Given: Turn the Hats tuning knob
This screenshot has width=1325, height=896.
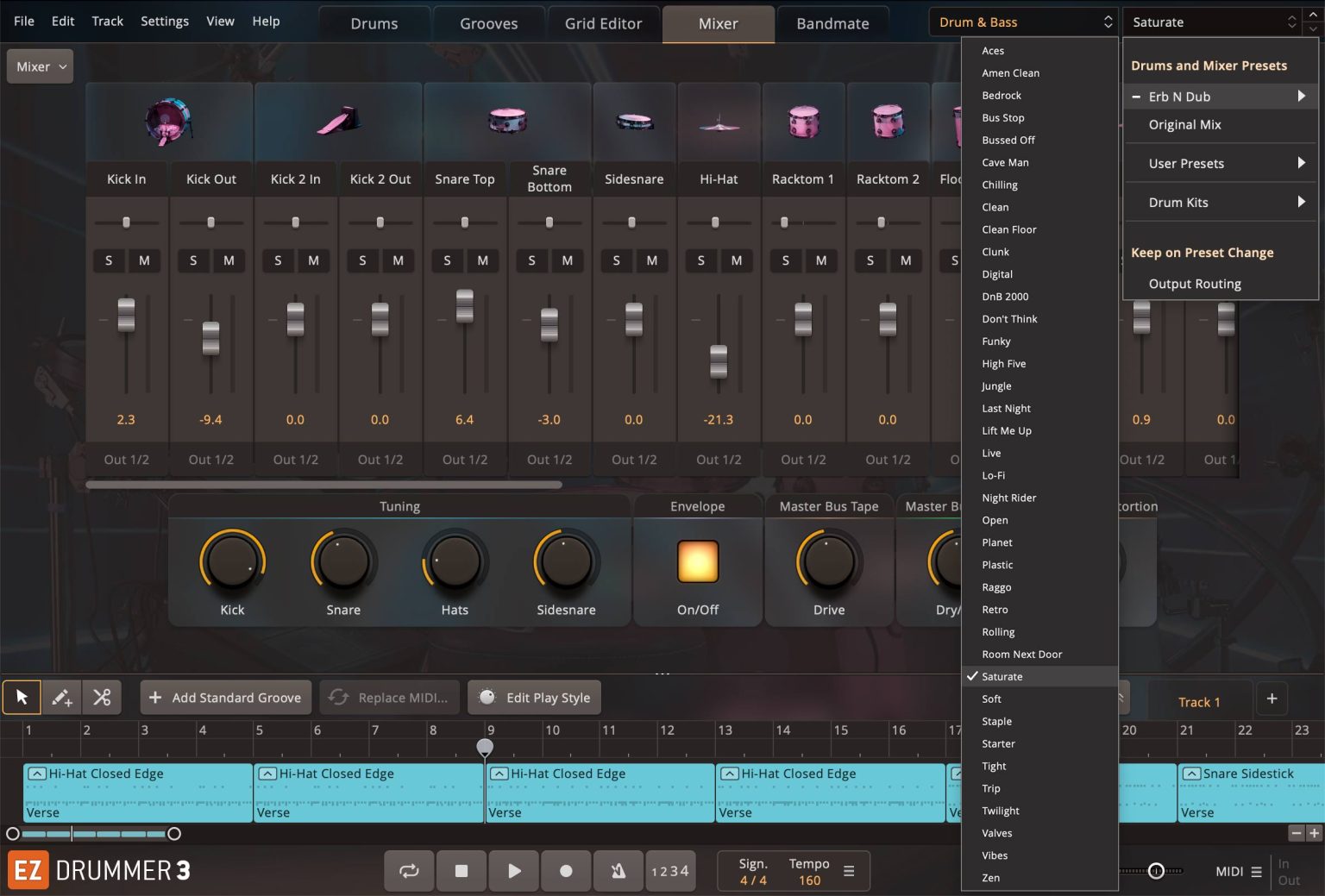Looking at the screenshot, I should coord(455,561).
